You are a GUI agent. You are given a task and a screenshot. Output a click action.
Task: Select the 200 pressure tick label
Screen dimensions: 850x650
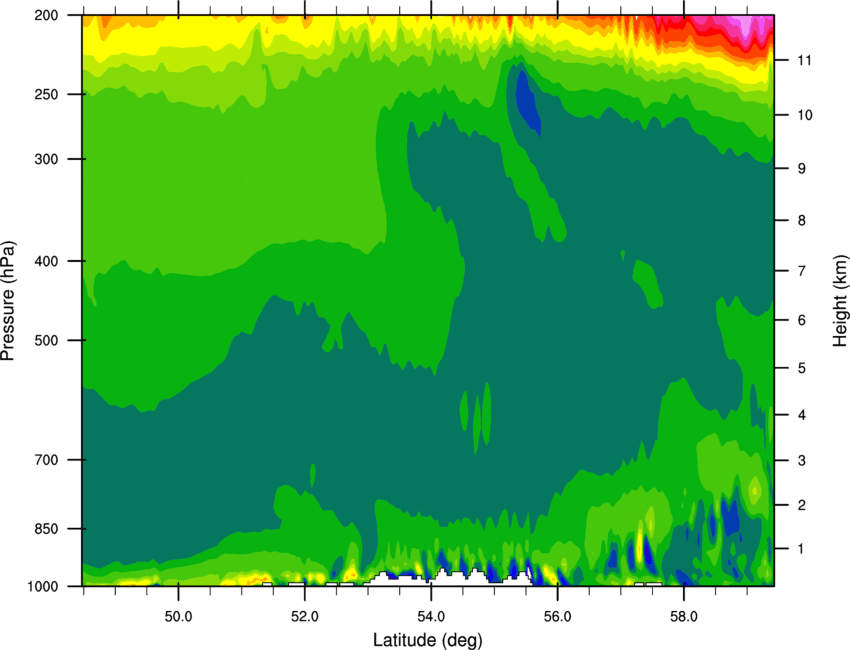(46, 15)
